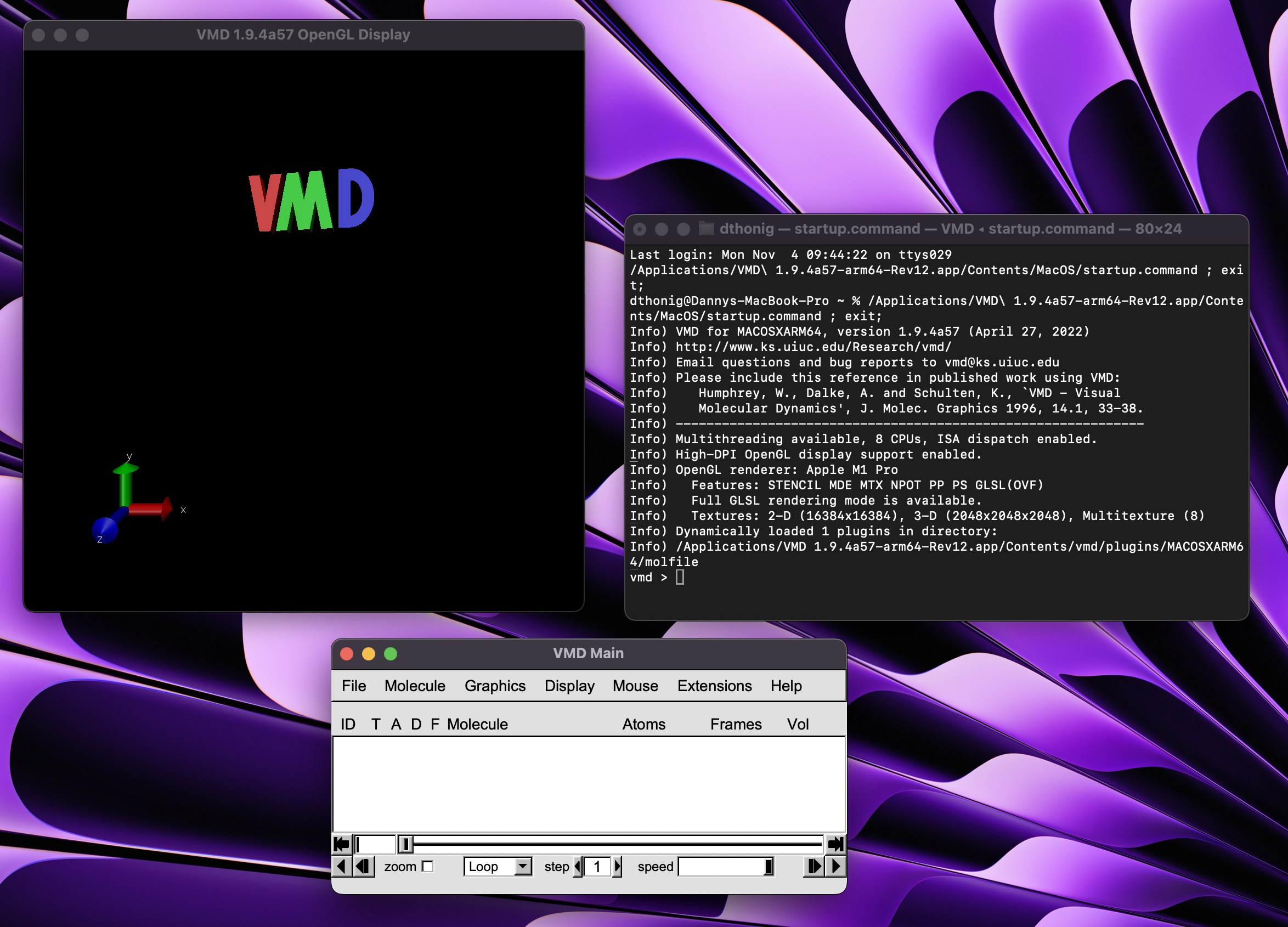The height and width of the screenshot is (927, 1288).
Task: Jump to last frame in VMD Main
Action: 835,844
